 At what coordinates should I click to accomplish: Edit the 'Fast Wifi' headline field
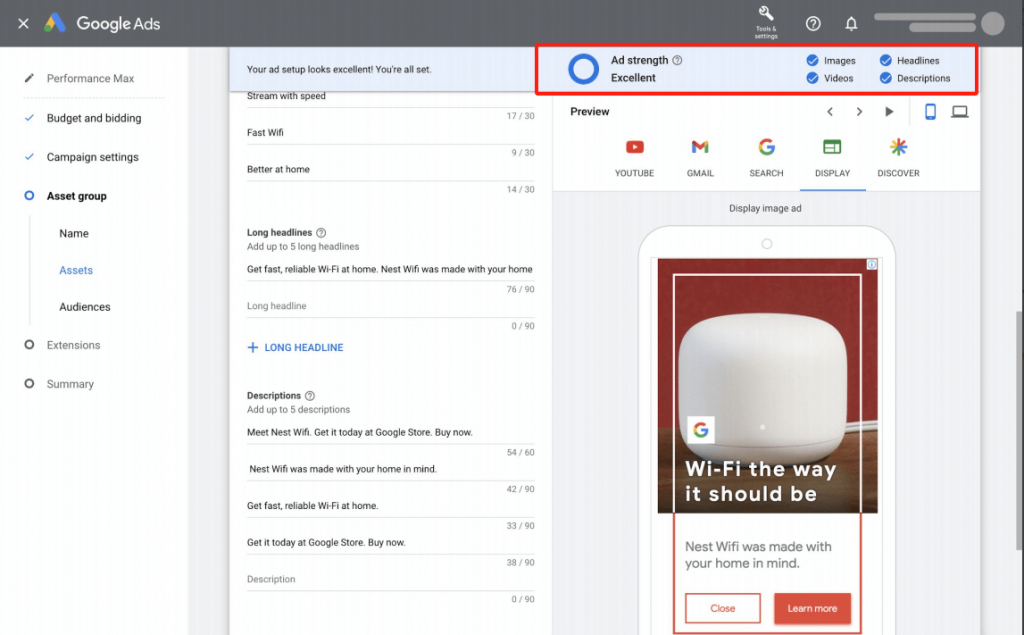coord(391,133)
